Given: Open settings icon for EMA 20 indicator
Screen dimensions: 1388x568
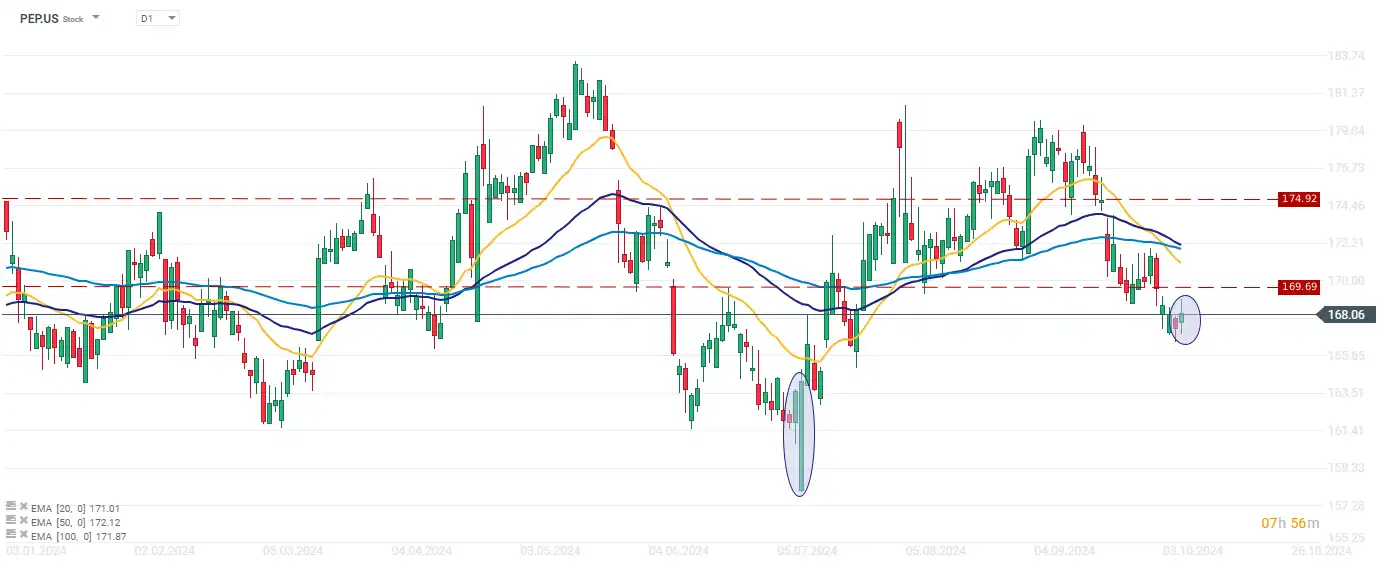Looking at the screenshot, I should coord(10,508).
